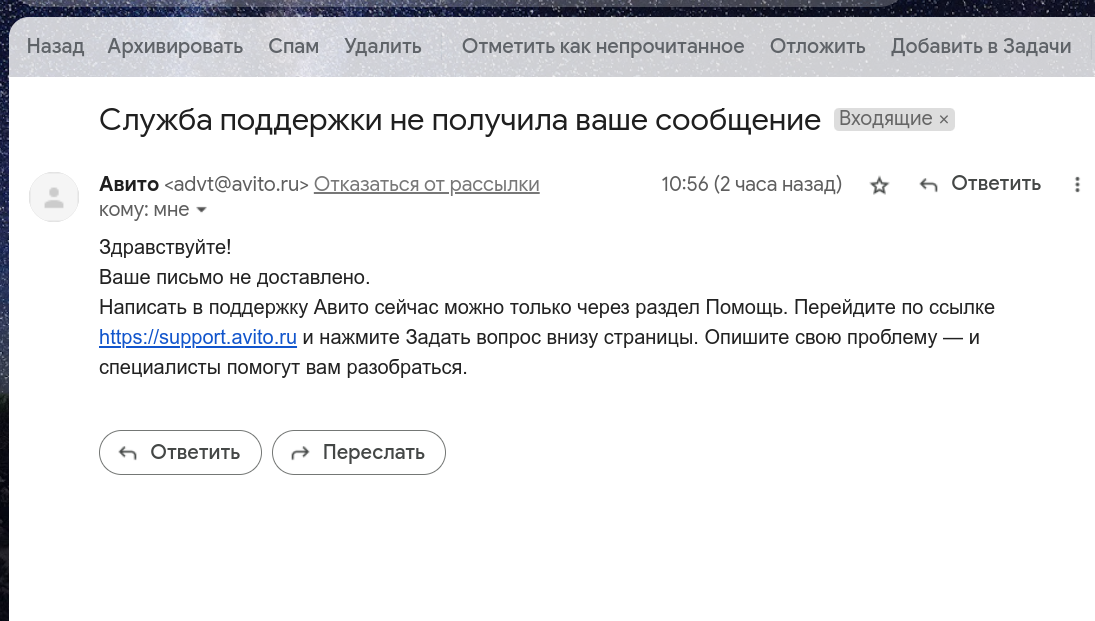Mark the email as Спам
Image resolution: width=1095 pixels, height=621 pixels.
tap(293, 46)
